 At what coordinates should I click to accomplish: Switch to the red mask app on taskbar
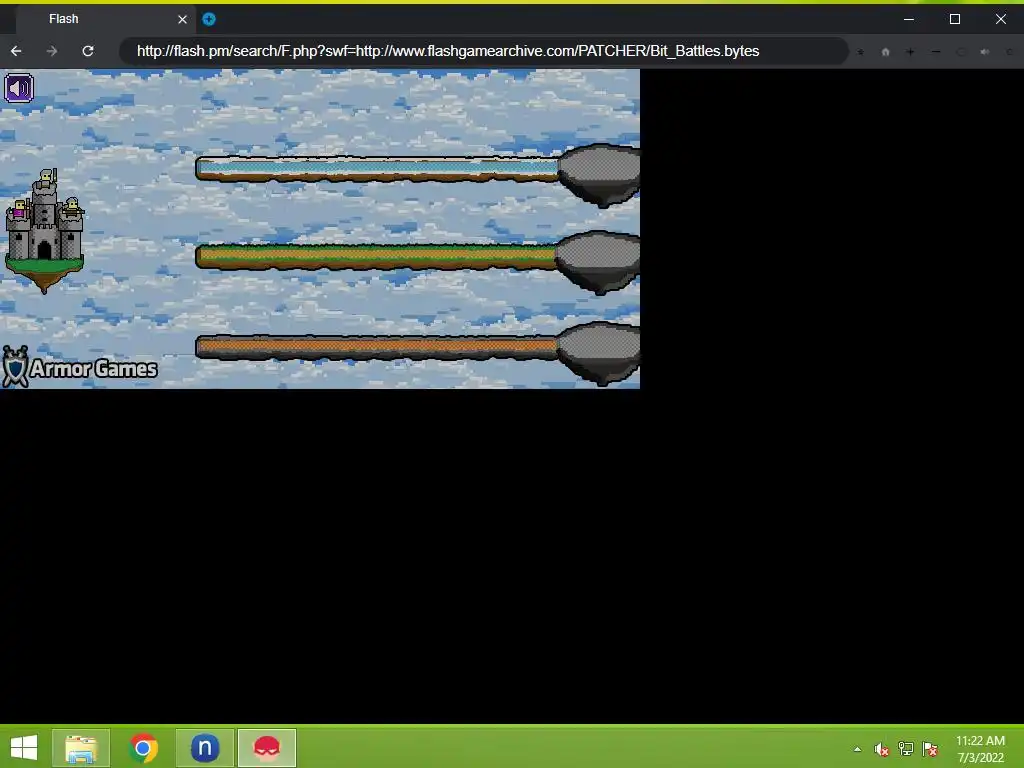(x=267, y=748)
